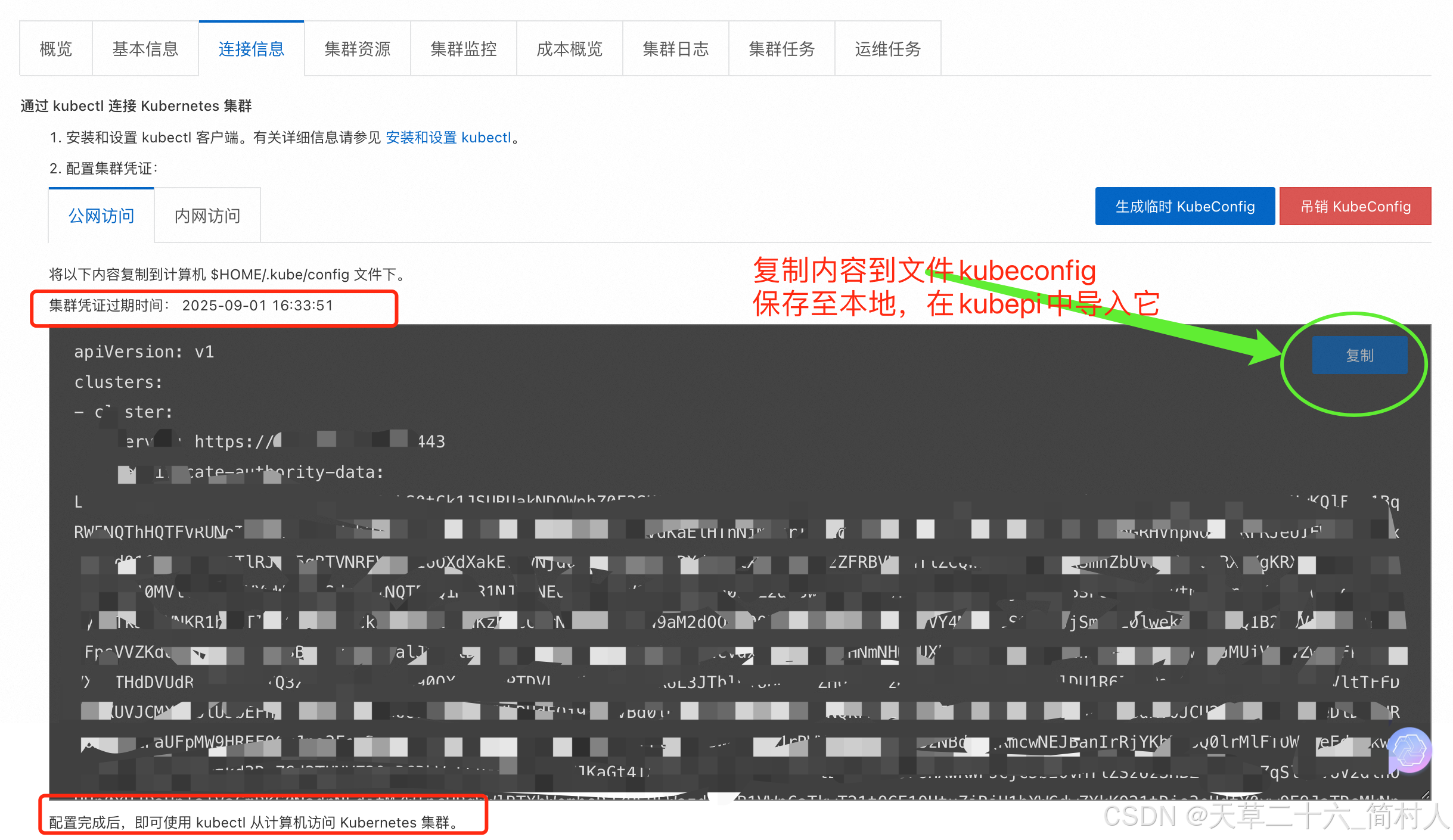The width and height of the screenshot is (1453, 840).
Task: Click the 生成临时 KubeConfig button
Action: (1185, 207)
